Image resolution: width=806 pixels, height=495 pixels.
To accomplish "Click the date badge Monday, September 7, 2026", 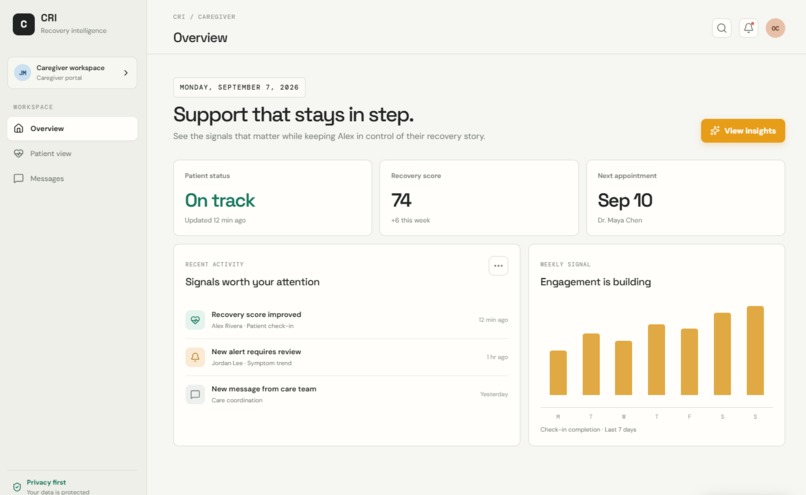I will pyautogui.click(x=239, y=87).
